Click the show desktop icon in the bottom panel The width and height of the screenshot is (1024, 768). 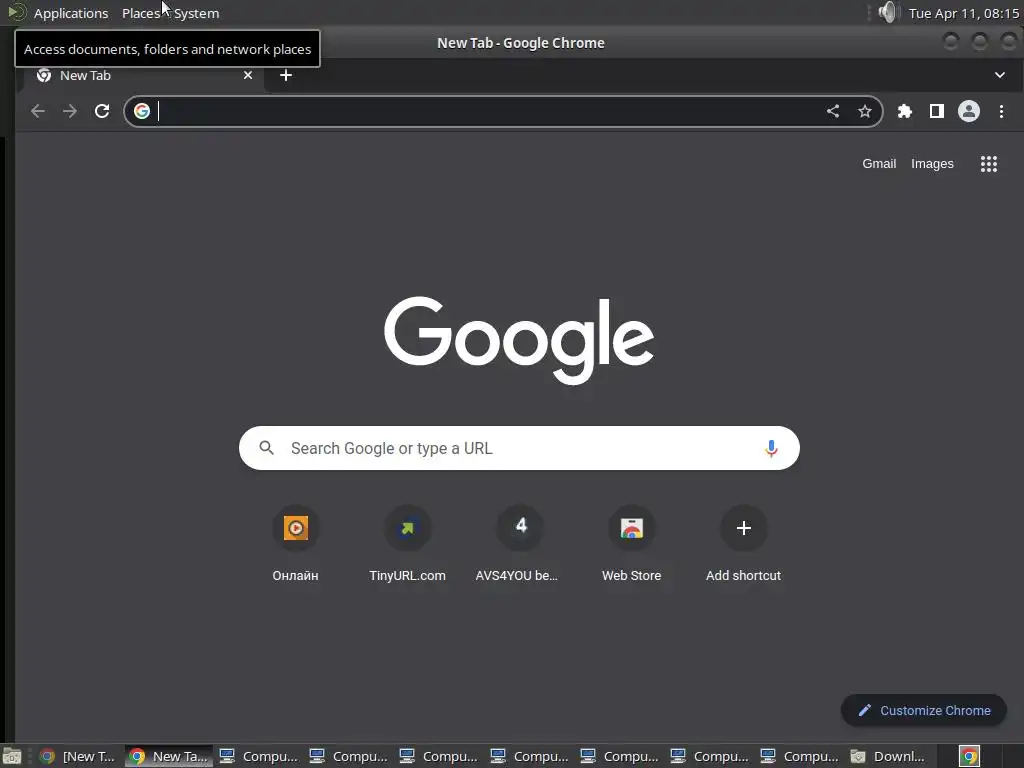11,756
